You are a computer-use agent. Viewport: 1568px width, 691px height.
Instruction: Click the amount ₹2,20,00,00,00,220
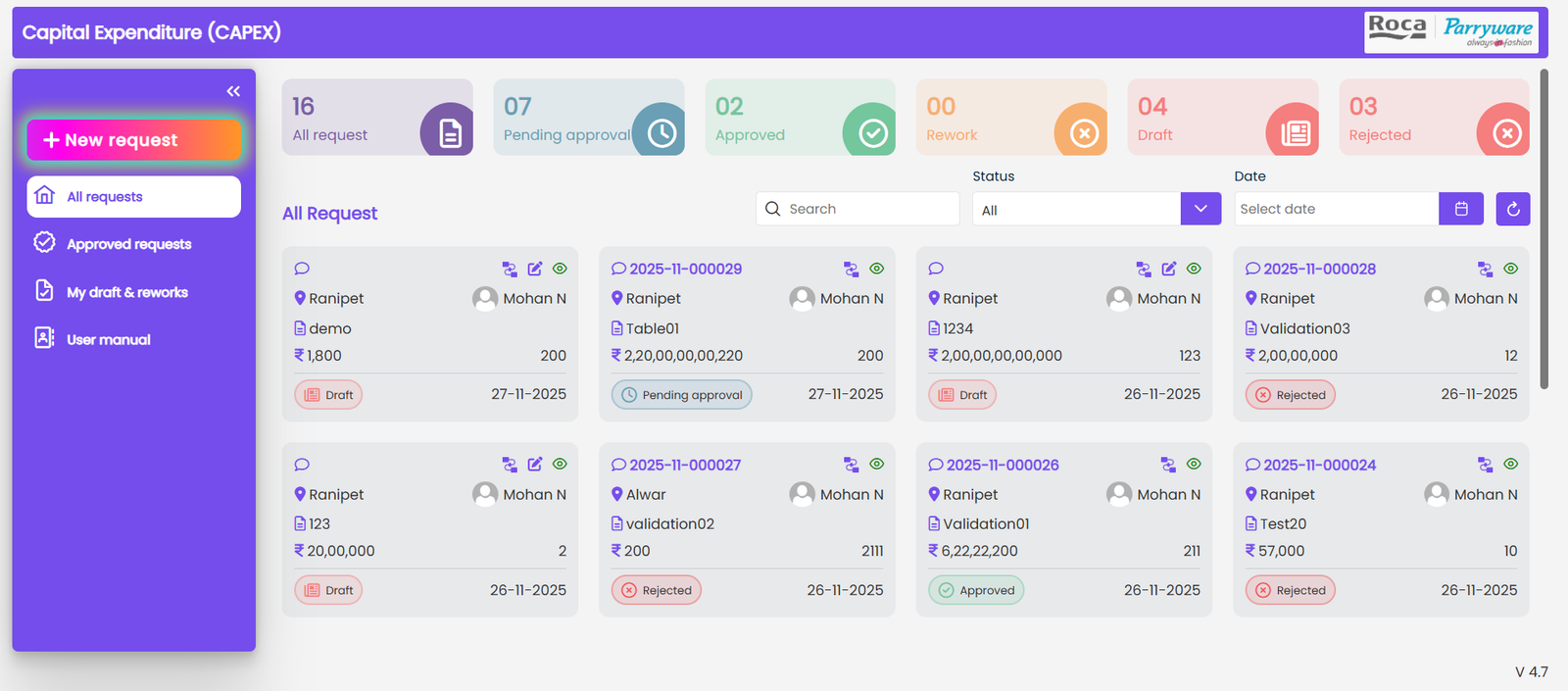677,356
